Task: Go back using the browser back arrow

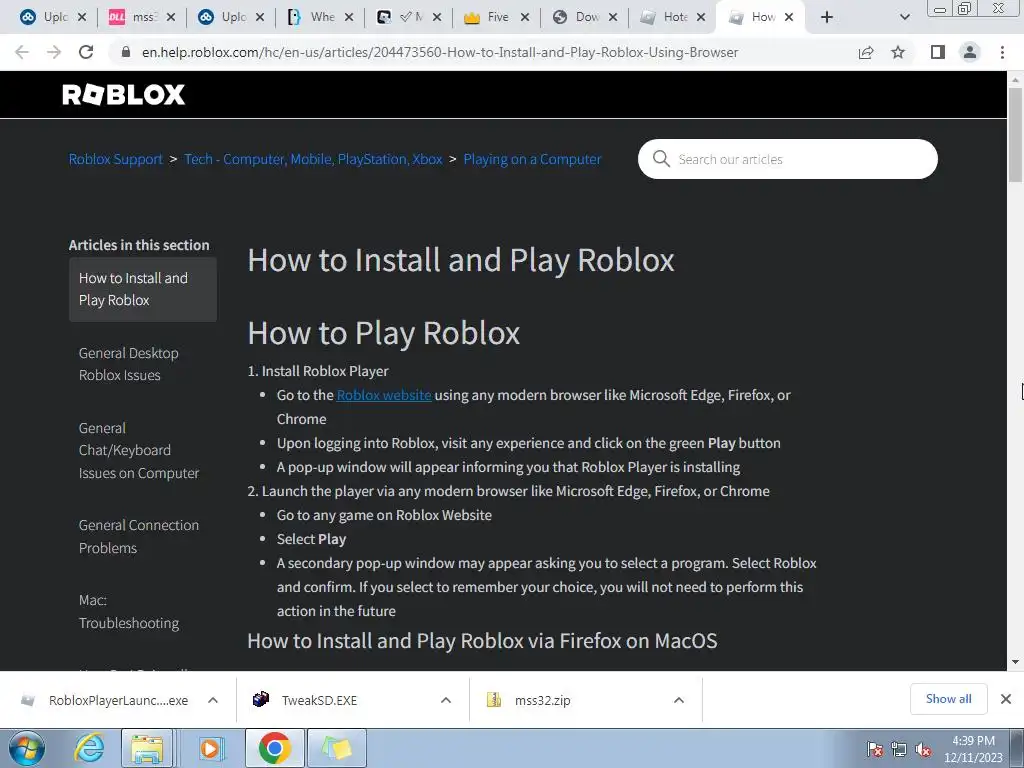Action: pyautogui.click(x=22, y=52)
